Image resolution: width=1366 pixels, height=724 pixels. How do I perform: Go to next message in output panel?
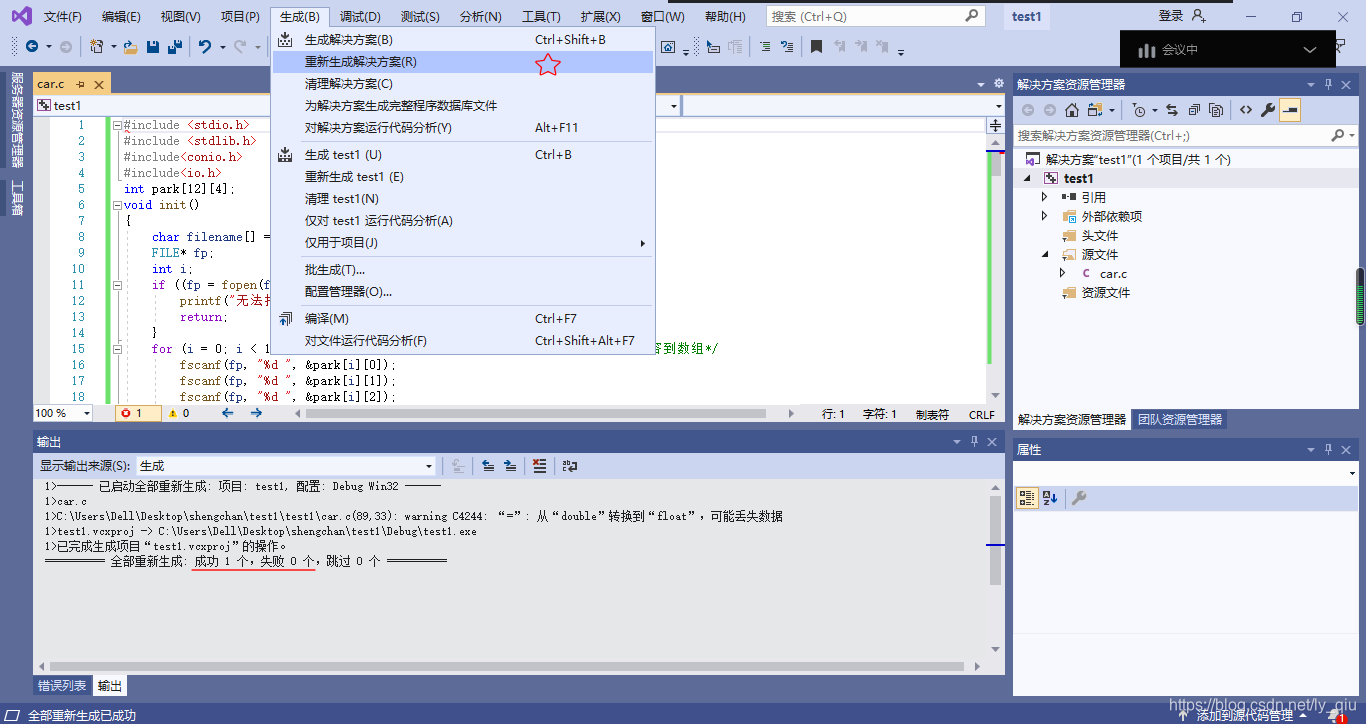[510, 465]
